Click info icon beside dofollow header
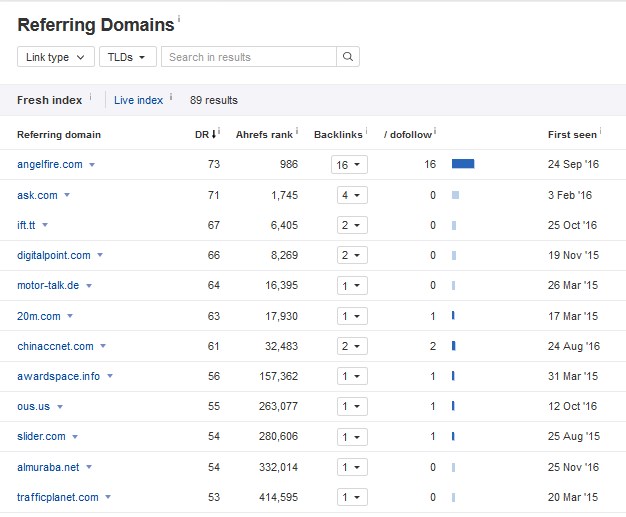626x517 pixels. (435, 131)
